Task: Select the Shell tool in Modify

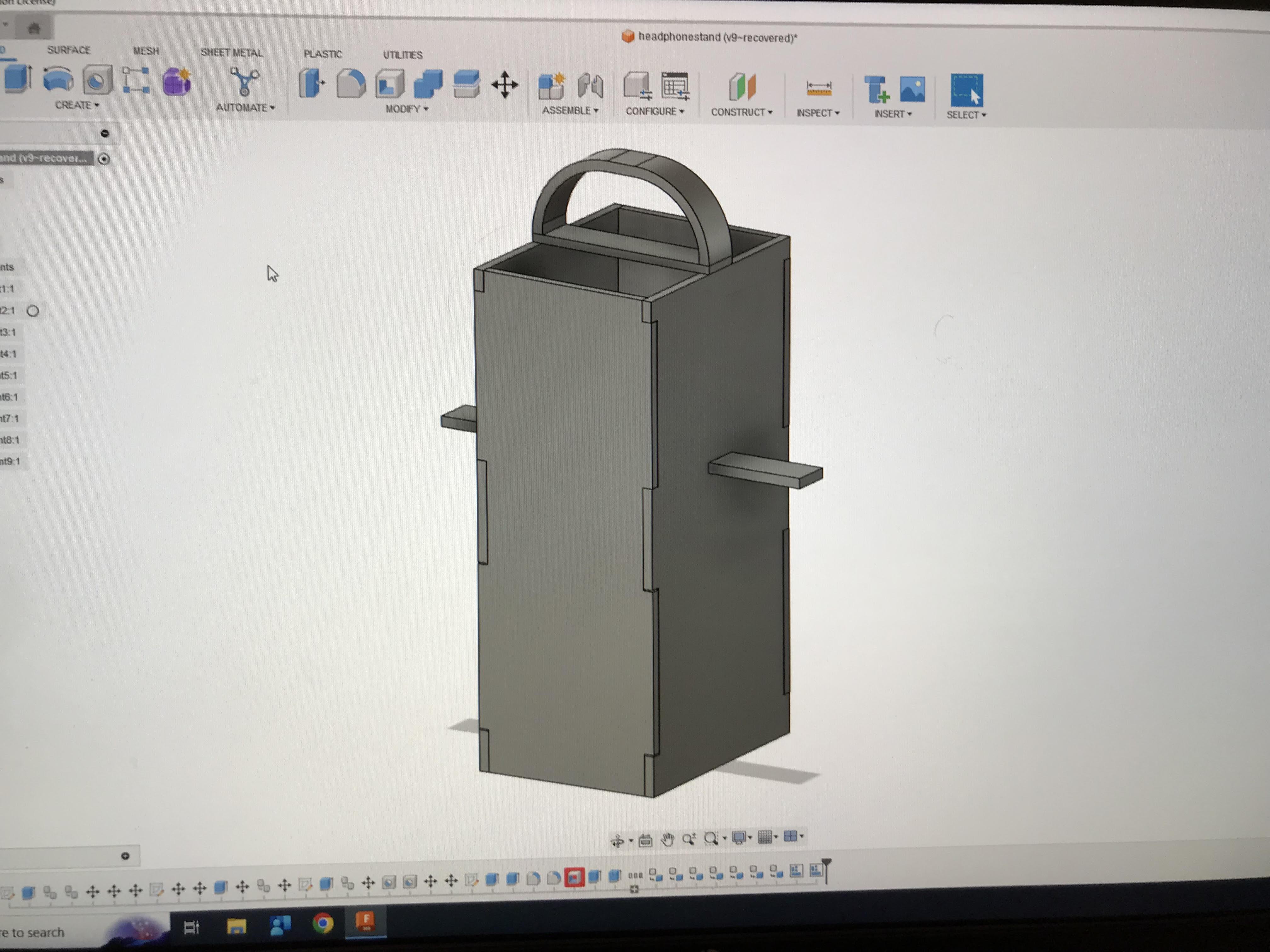Action: pyautogui.click(x=390, y=84)
